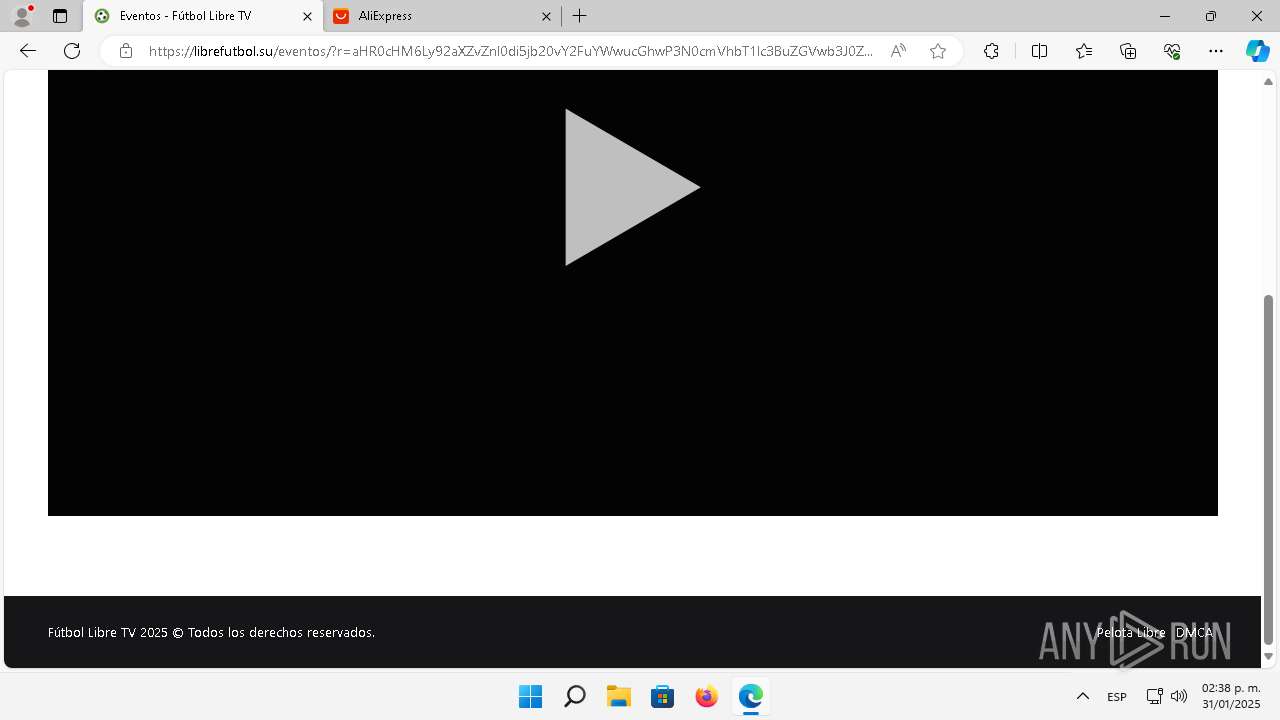Select Microsoft Edge on the taskbar
This screenshot has width=1280, height=720.
750,696
